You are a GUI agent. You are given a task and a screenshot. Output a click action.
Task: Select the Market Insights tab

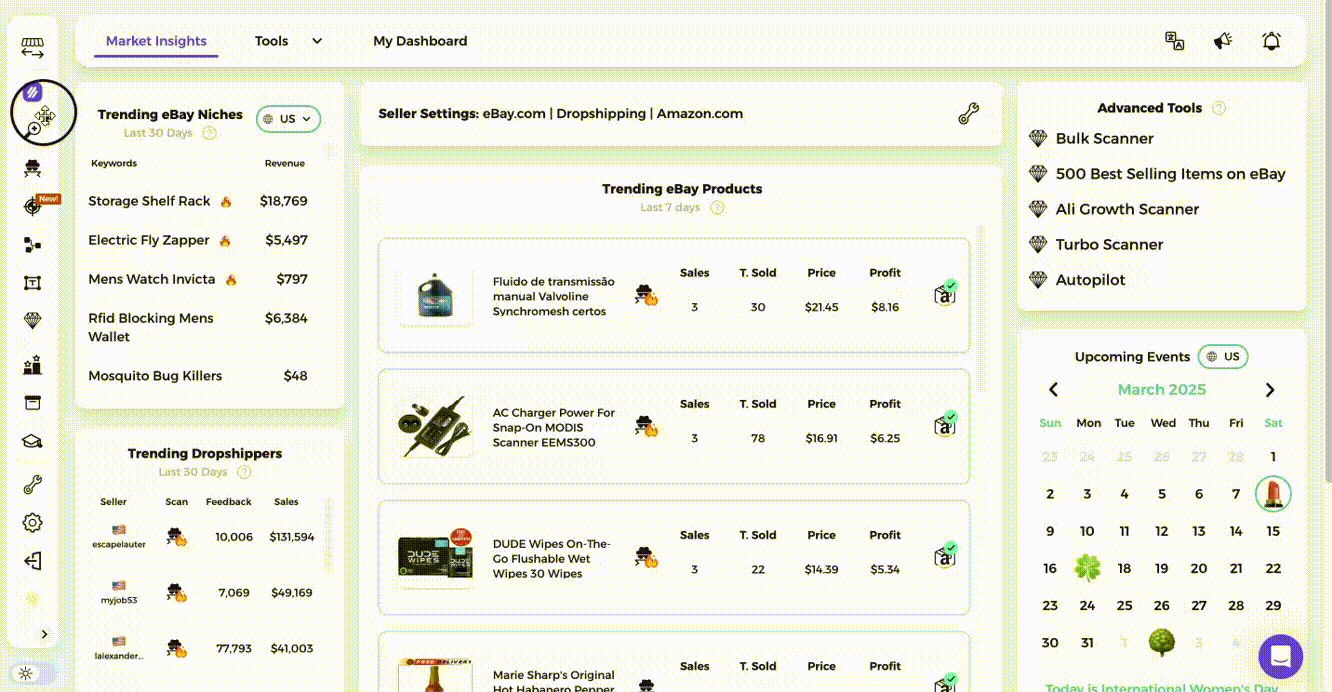coord(156,41)
